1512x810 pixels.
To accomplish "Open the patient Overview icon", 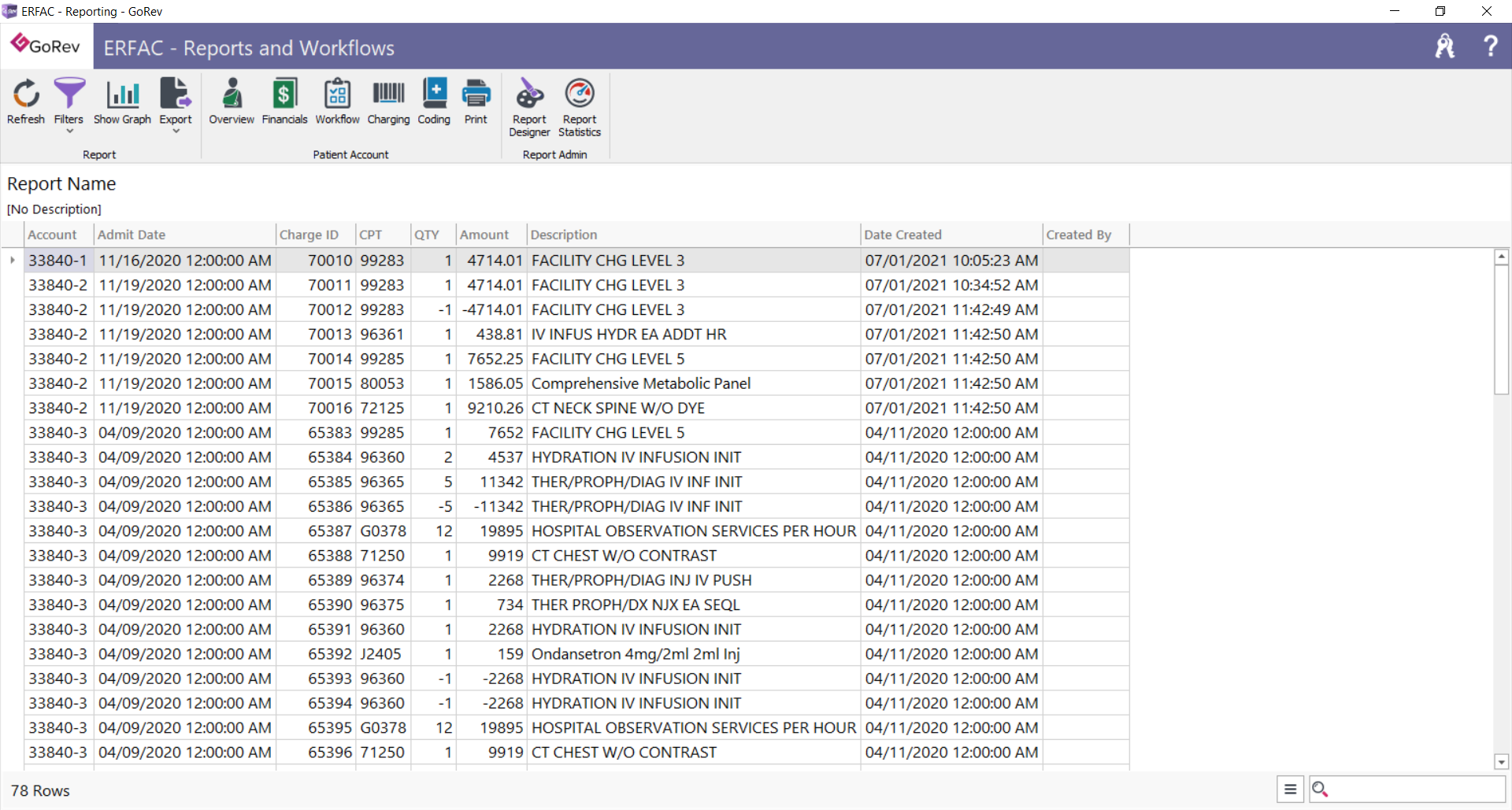I will tap(232, 94).
